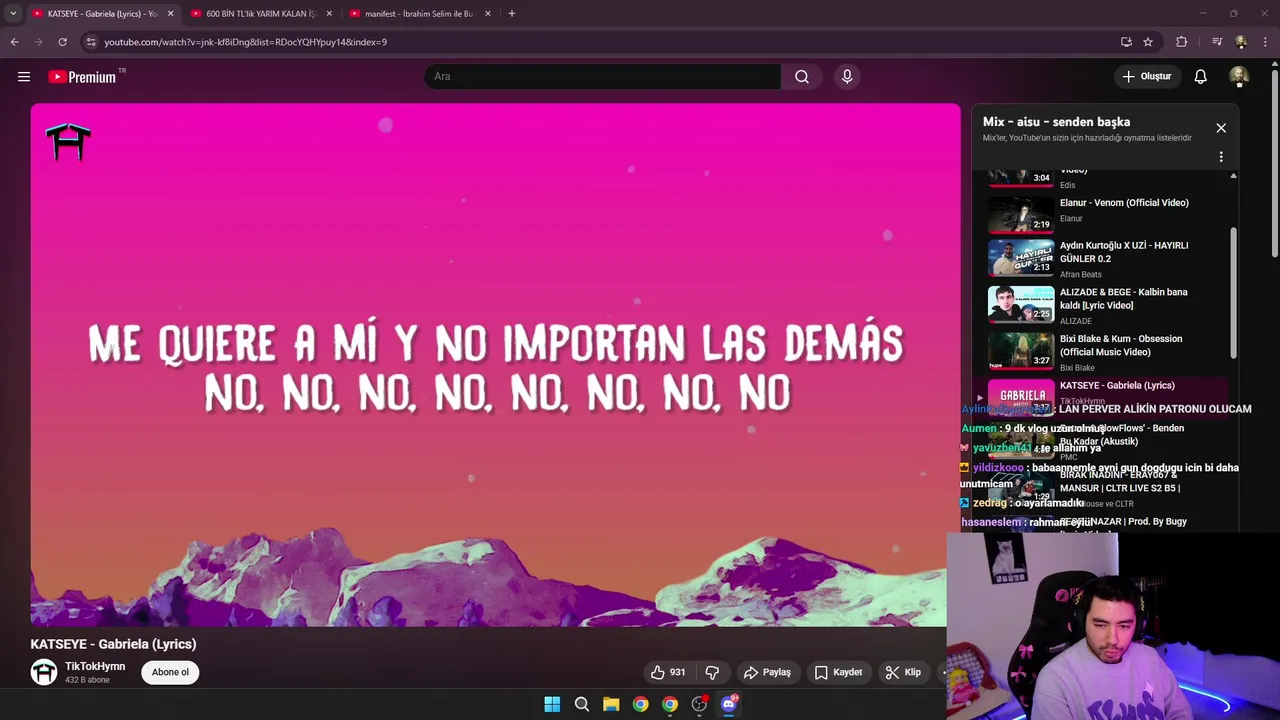
Task: Click the video player to pause
Action: click(x=495, y=365)
